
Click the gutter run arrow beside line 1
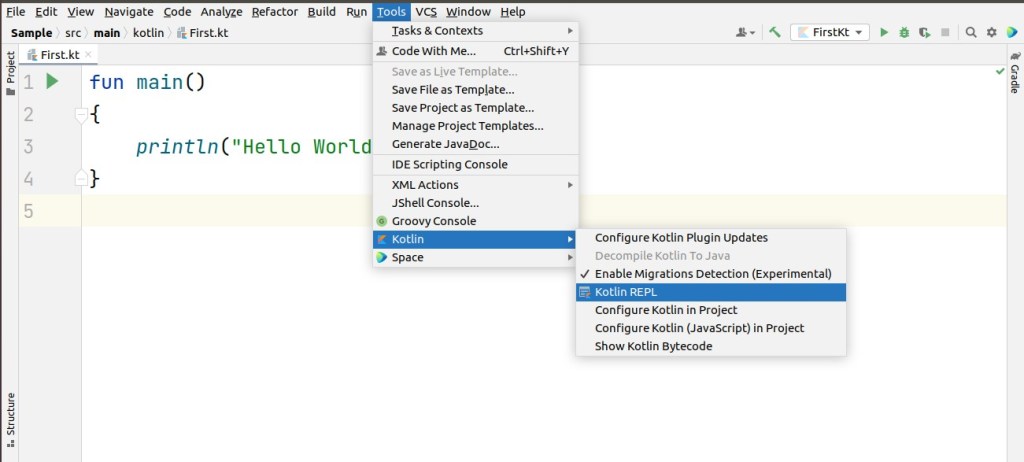click(53, 82)
